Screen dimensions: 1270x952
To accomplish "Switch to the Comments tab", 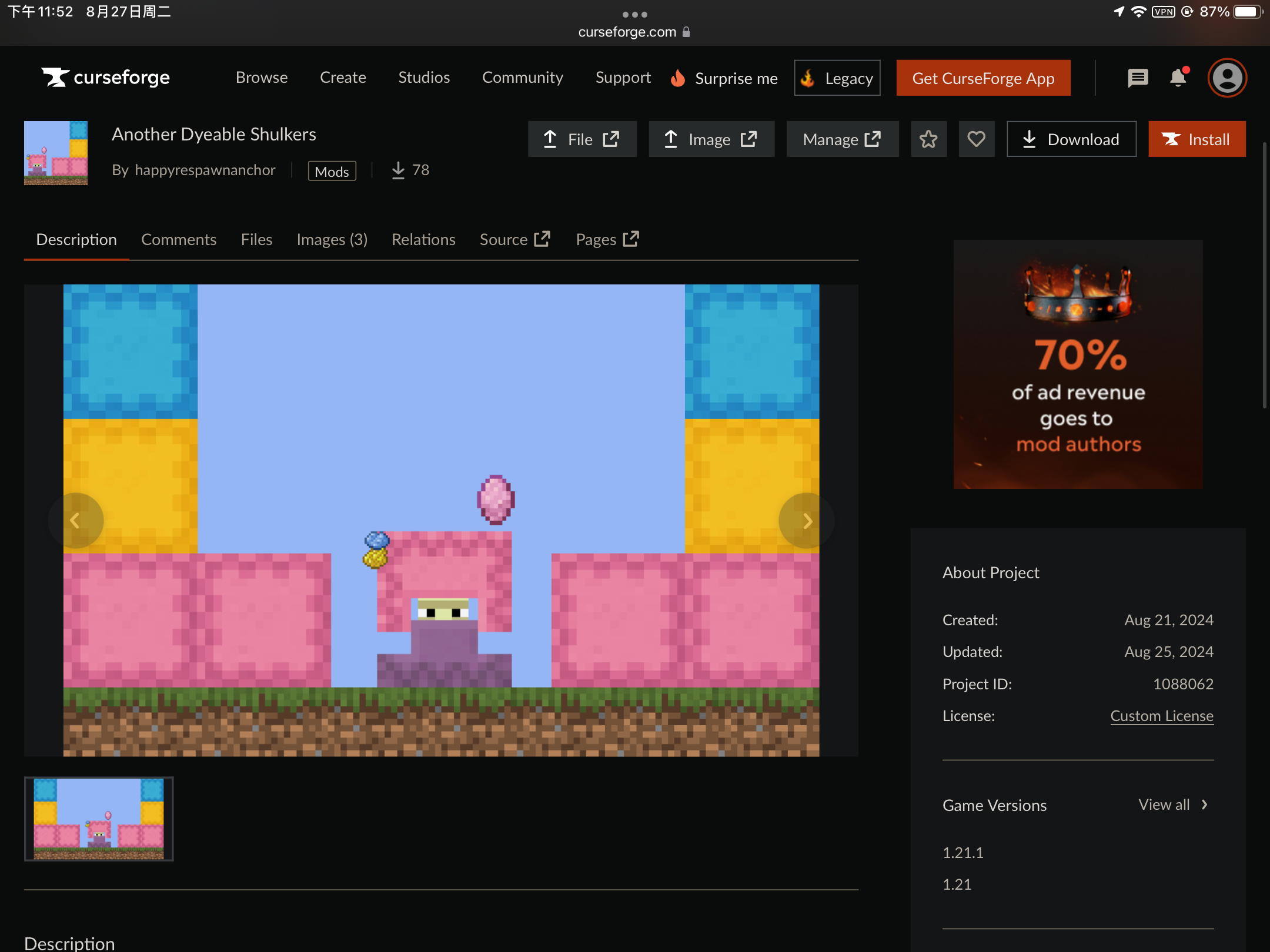I will [179, 240].
